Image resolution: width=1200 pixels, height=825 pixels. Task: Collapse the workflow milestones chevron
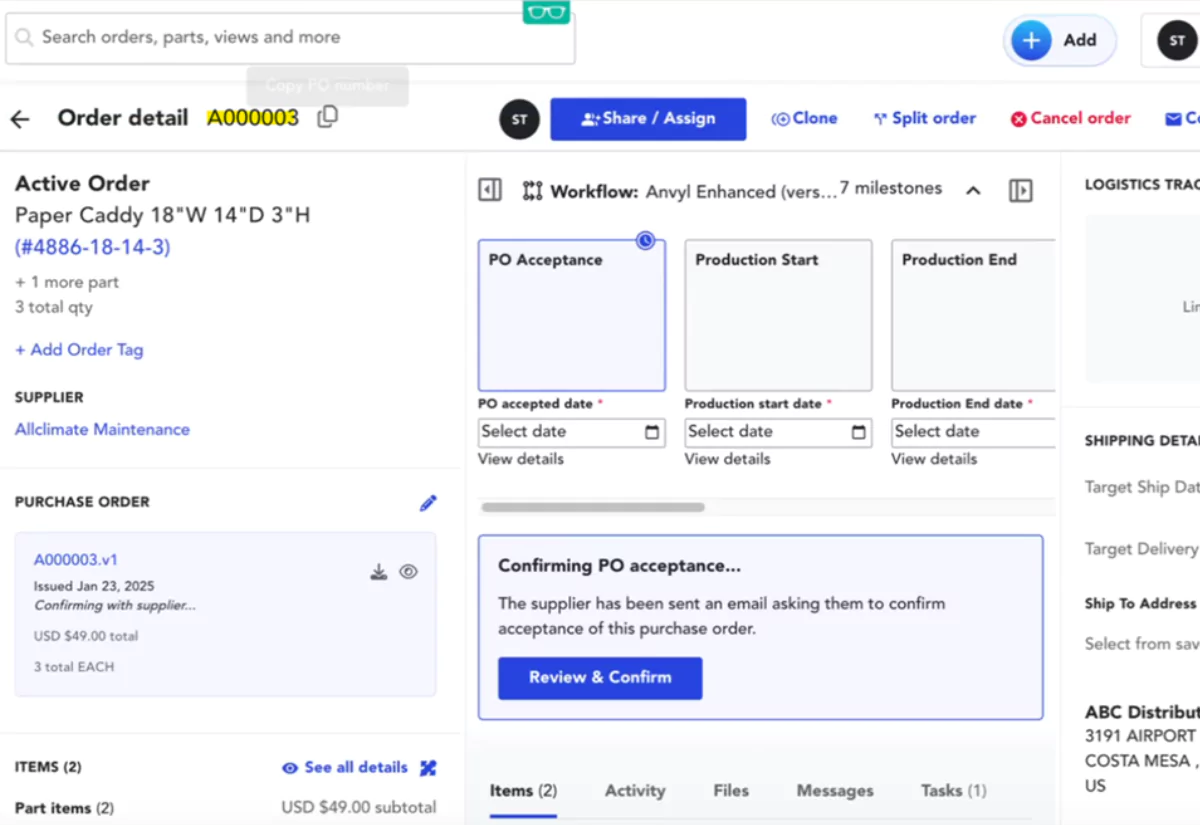pyautogui.click(x=973, y=190)
